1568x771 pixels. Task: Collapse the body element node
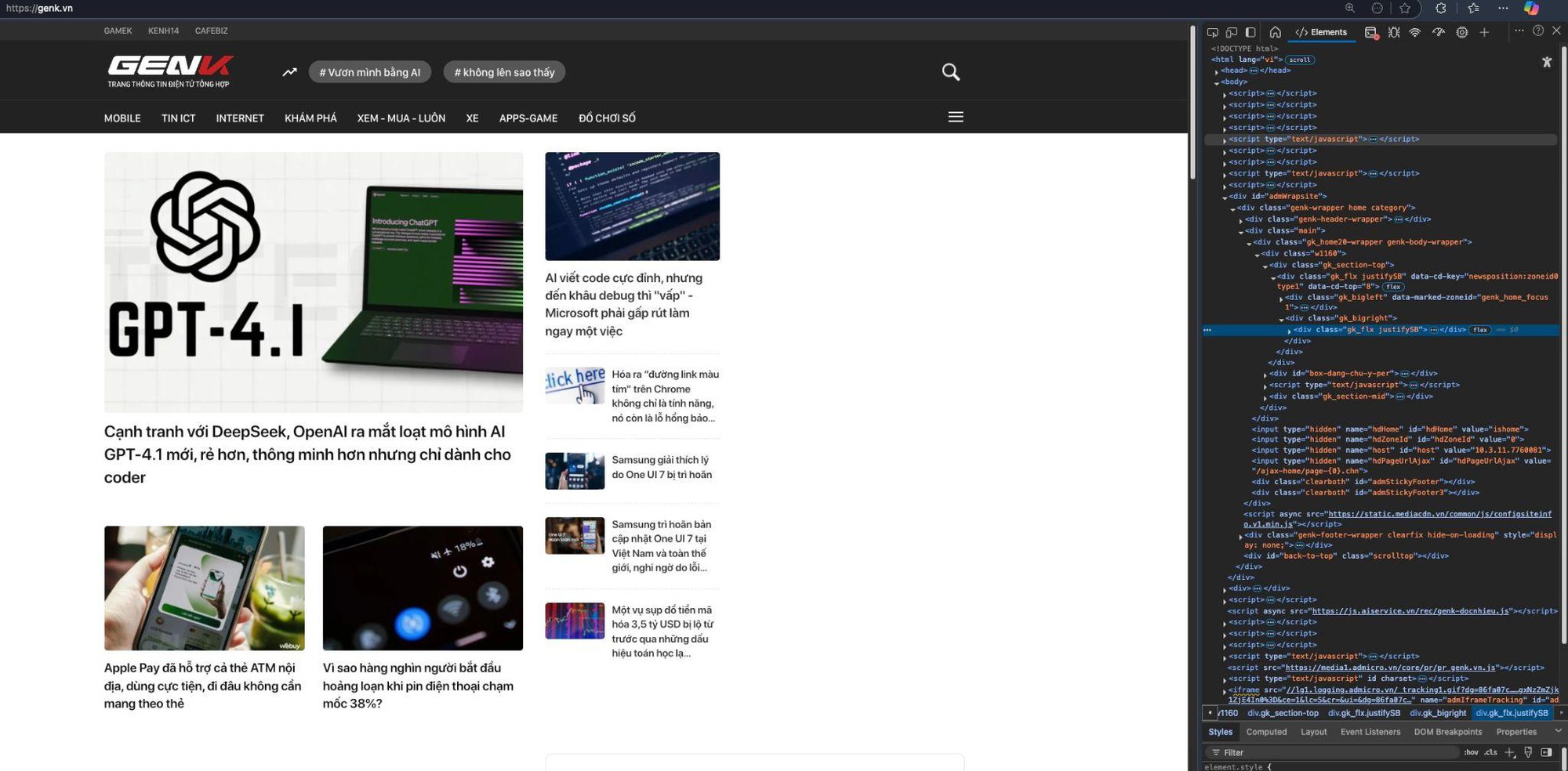pyautogui.click(x=1217, y=82)
